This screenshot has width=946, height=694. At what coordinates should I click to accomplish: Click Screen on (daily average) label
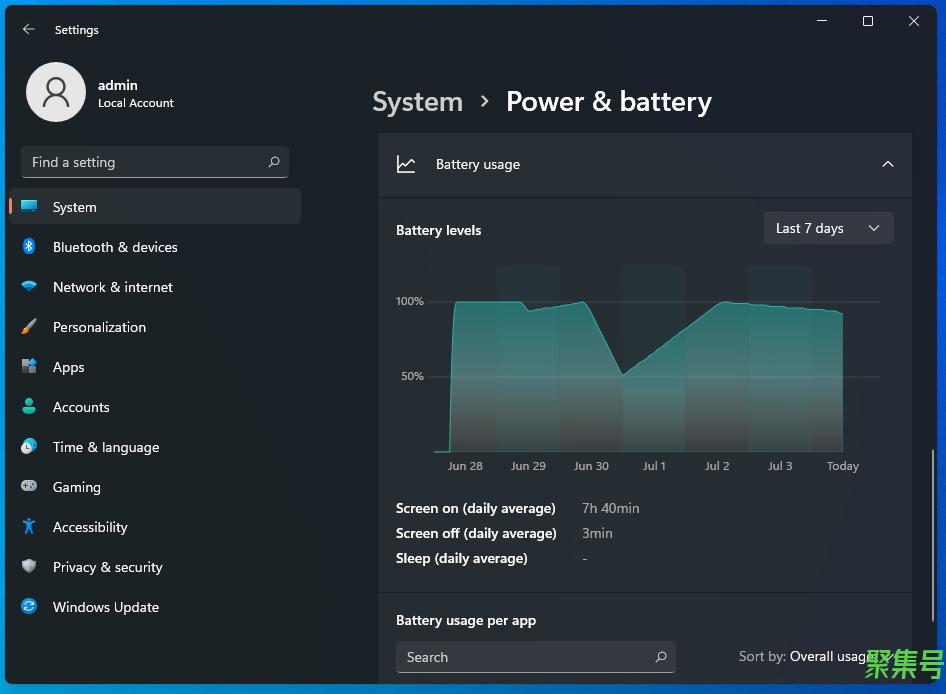[x=475, y=508]
